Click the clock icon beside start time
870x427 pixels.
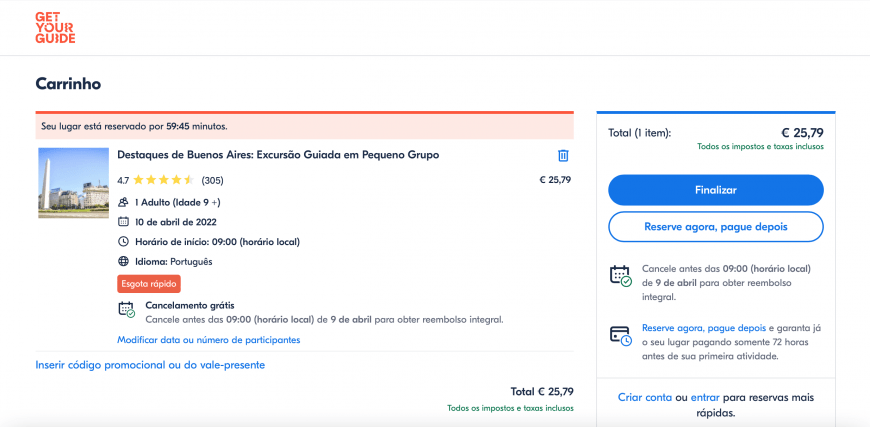(x=123, y=242)
